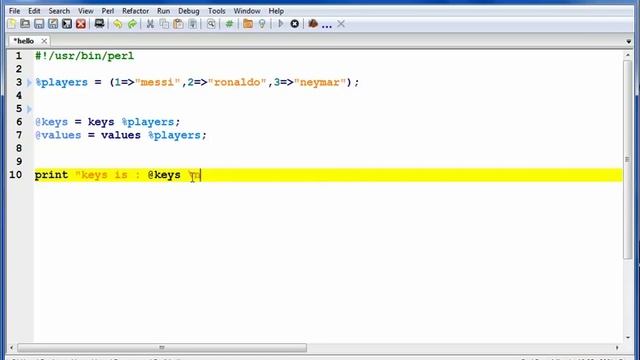Stop execution with the black stop icon
640x360 pixels.
tap(295, 24)
